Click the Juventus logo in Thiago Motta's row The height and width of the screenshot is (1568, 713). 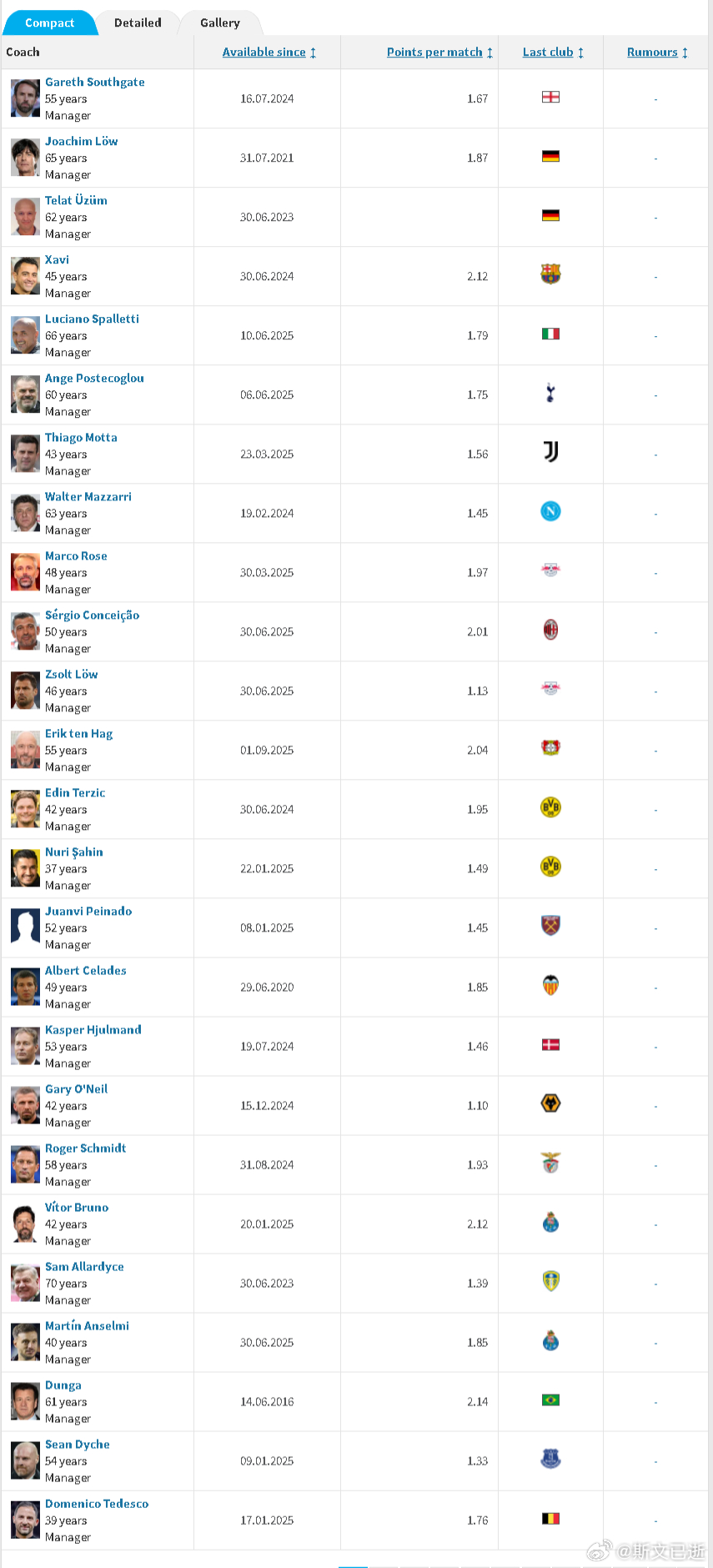[550, 452]
